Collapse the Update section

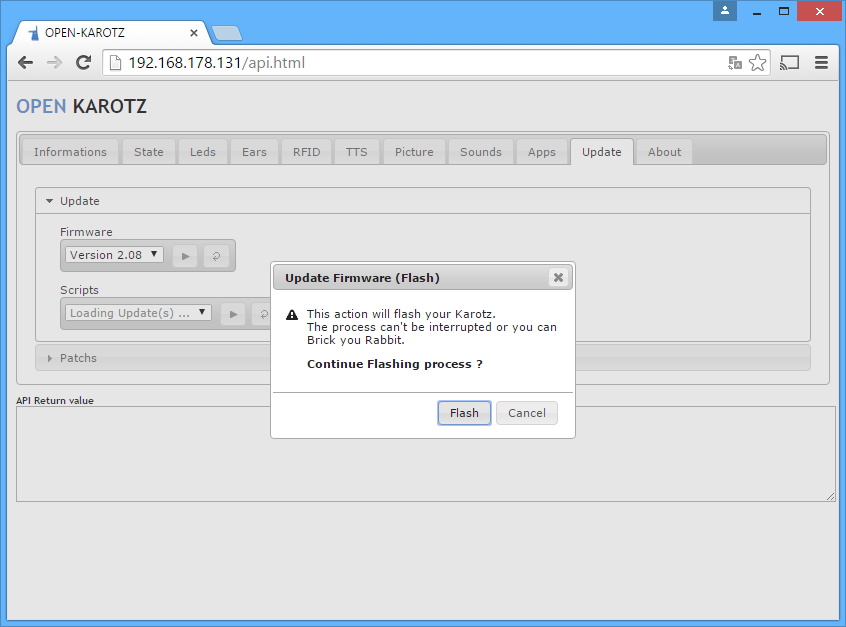[x=423, y=201]
